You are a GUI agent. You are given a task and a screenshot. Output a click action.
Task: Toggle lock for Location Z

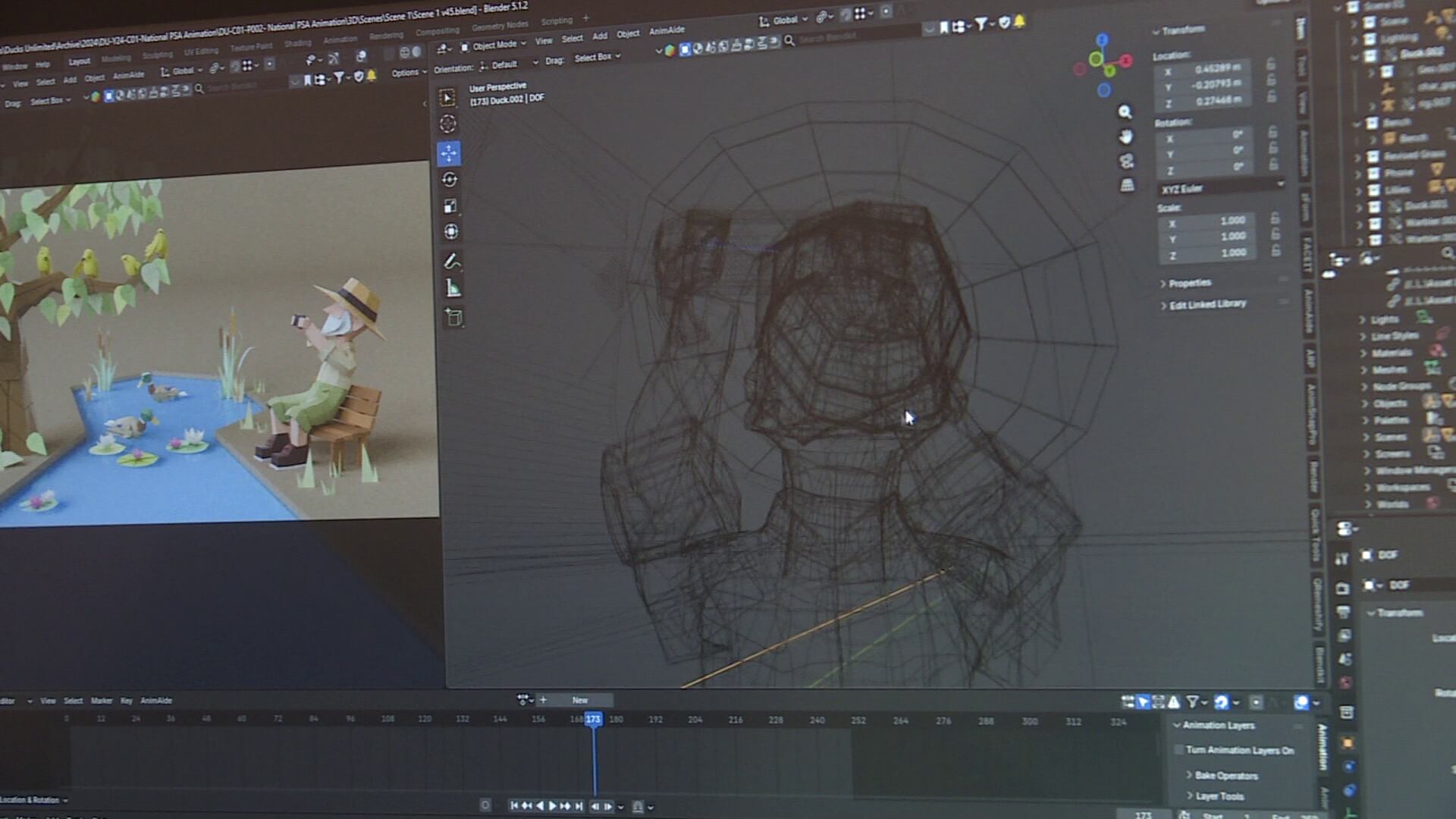[x=1272, y=96]
